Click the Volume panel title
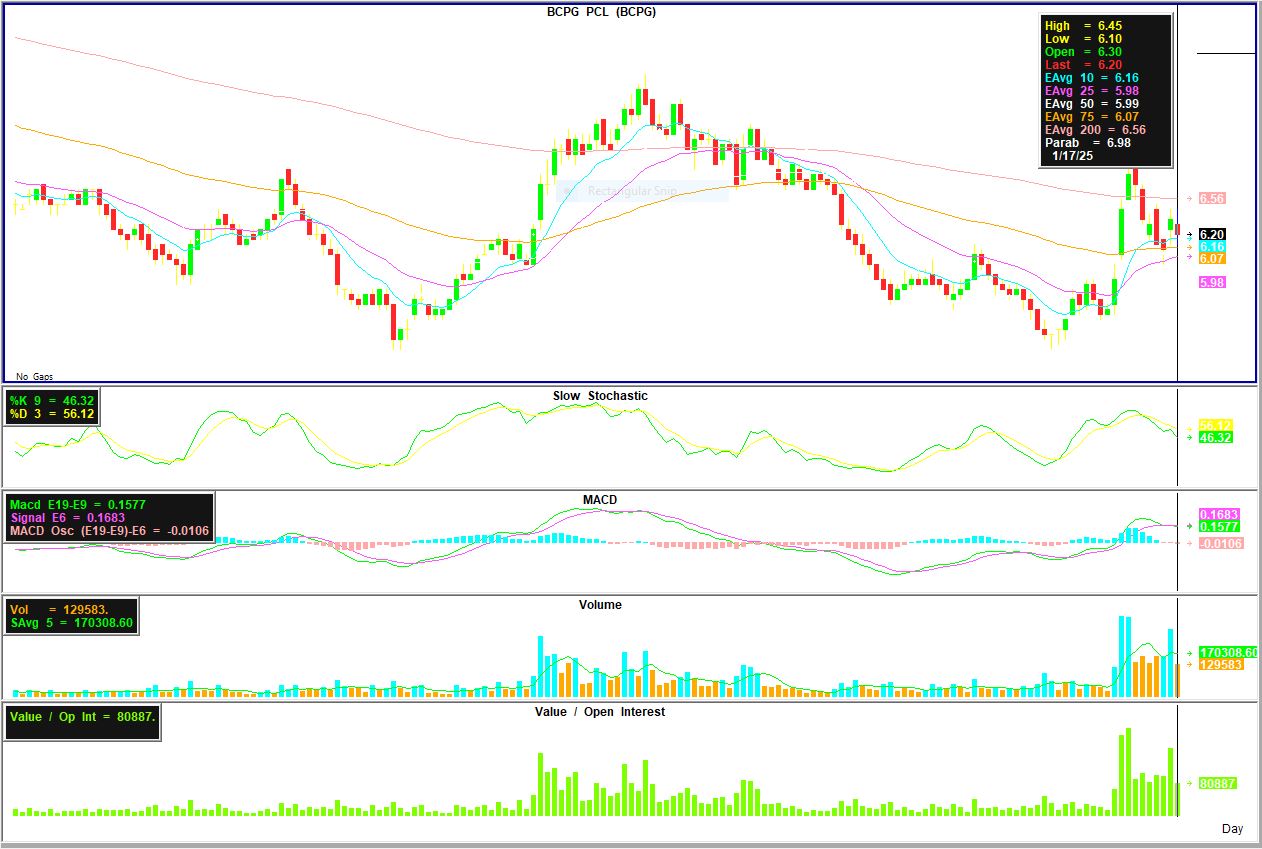This screenshot has width=1262, height=849. tap(600, 605)
